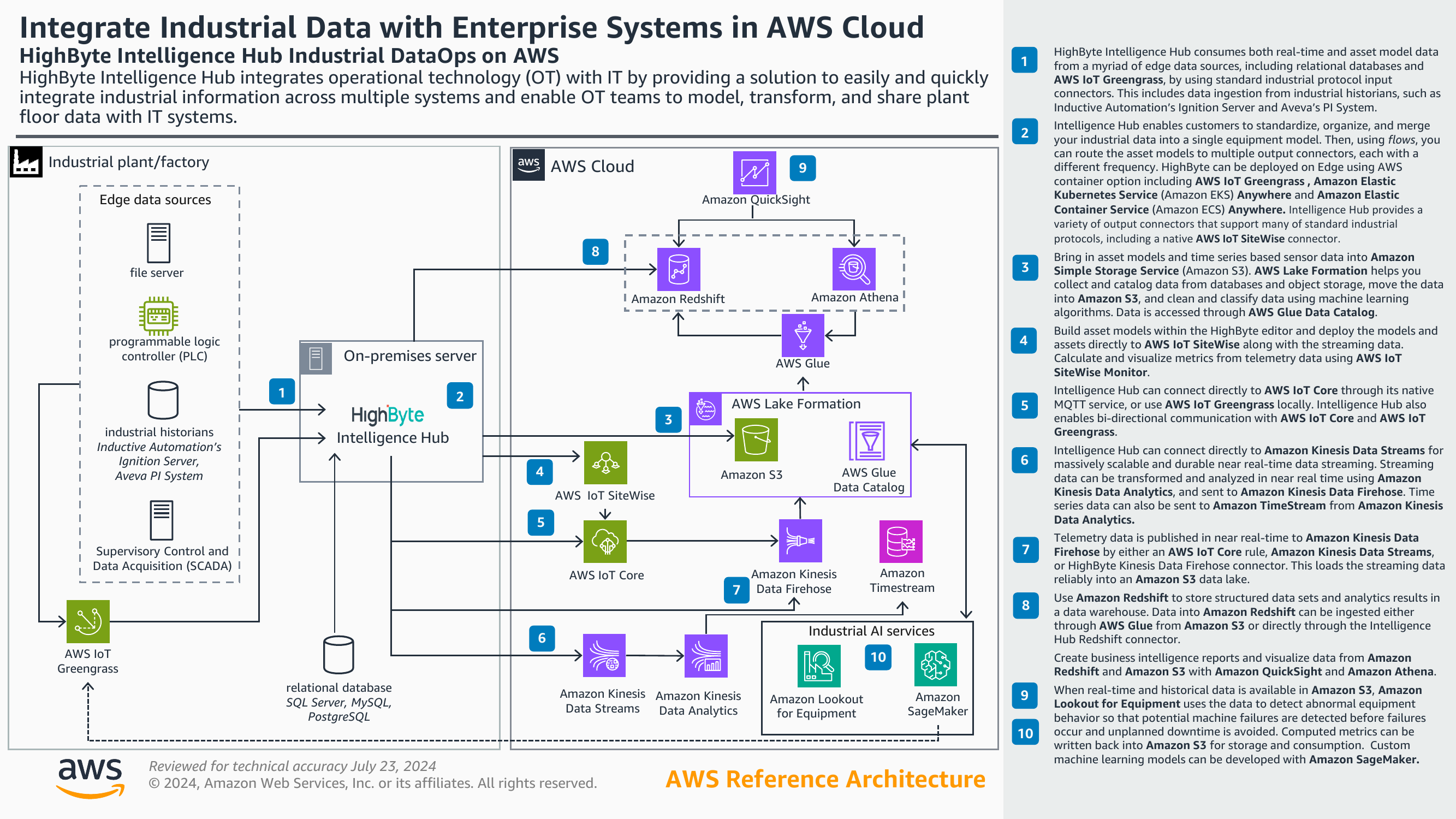Click the AWS IoT Greengrass icon
This screenshot has height=819, width=1456.
click(88, 622)
